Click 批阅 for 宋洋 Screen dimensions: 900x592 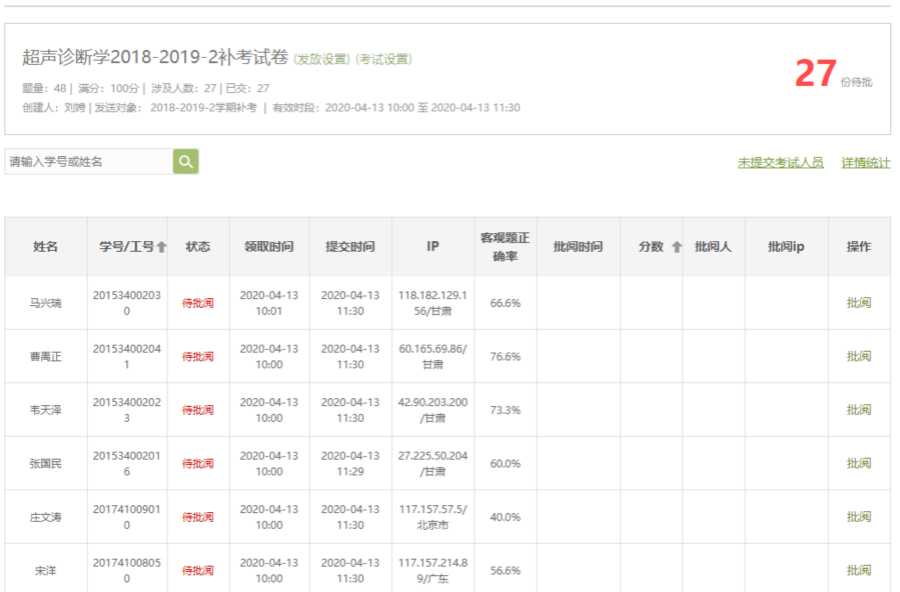click(x=858, y=570)
